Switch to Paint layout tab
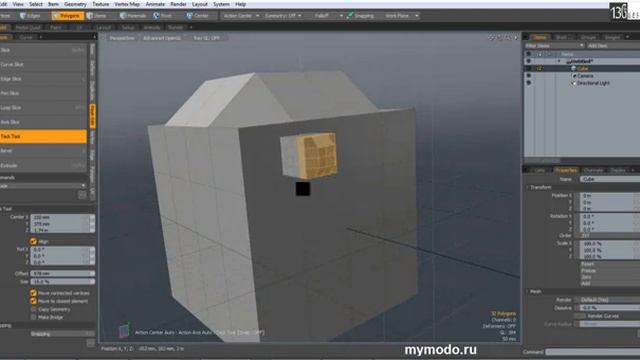Viewport: 640px width, 360px height. 55,27
